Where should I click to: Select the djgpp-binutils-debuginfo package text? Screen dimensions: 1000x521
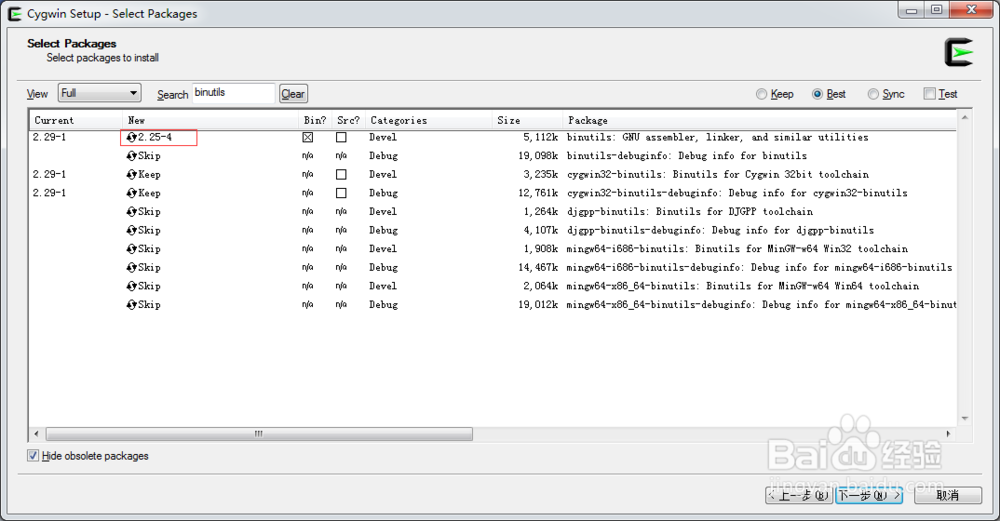[x=721, y=230]
